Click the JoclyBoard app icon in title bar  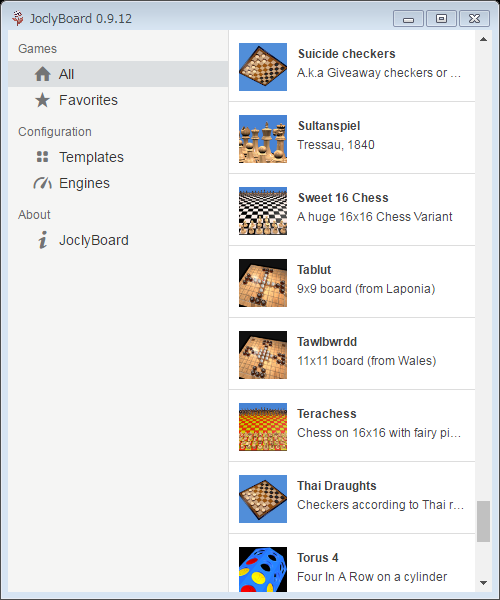(18, 18)
